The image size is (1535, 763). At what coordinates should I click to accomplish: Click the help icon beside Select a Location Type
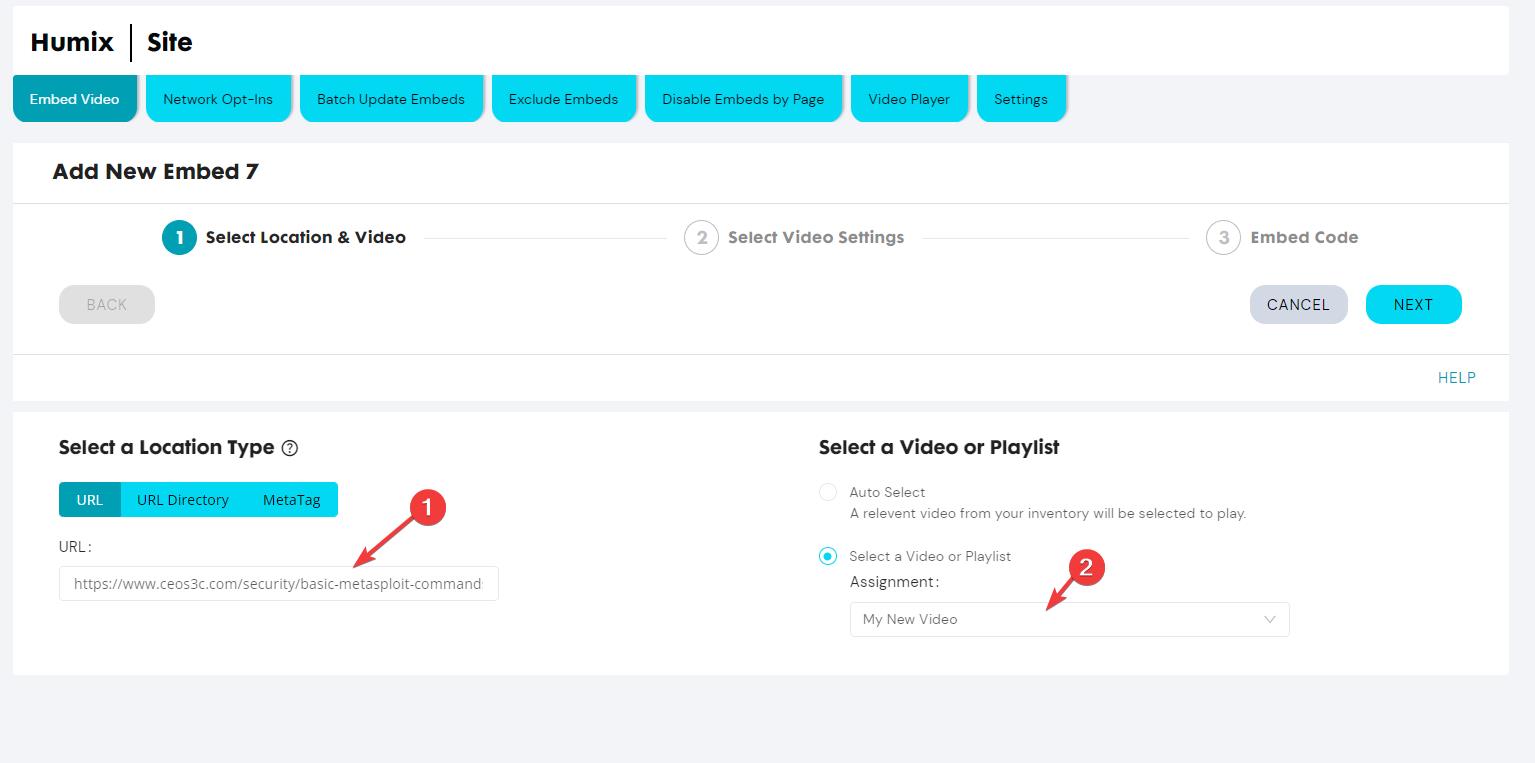pyautogui.click(x=290, y=448)
